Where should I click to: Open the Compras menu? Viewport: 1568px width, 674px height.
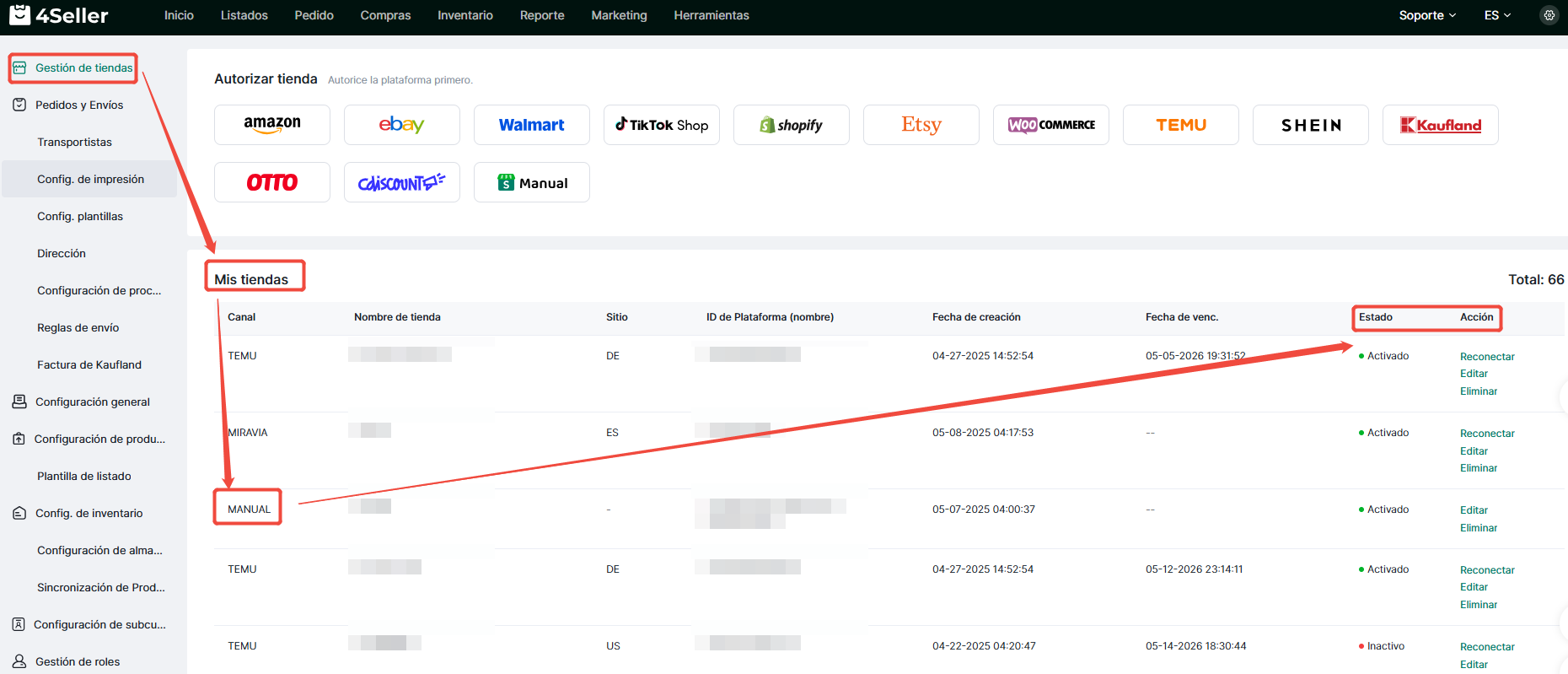coord(385,15)
